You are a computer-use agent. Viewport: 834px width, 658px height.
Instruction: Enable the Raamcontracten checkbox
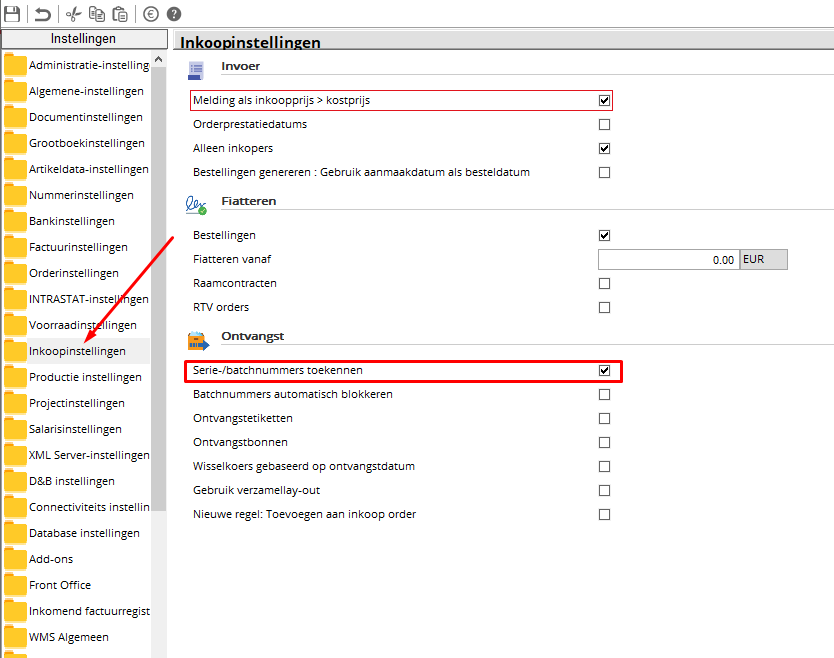click(604, 284)
